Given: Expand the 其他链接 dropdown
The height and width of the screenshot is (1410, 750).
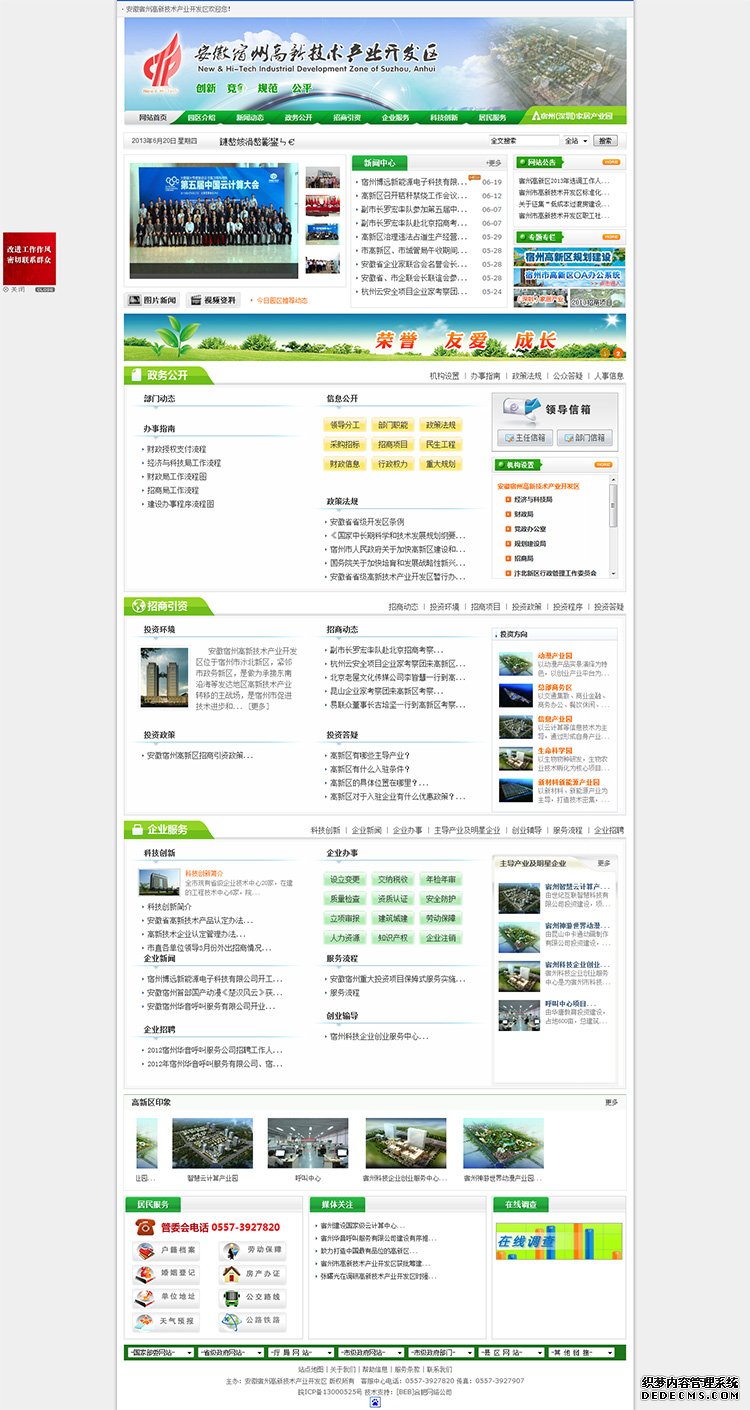Looking at the screenshot, I should coord(581,1352).
